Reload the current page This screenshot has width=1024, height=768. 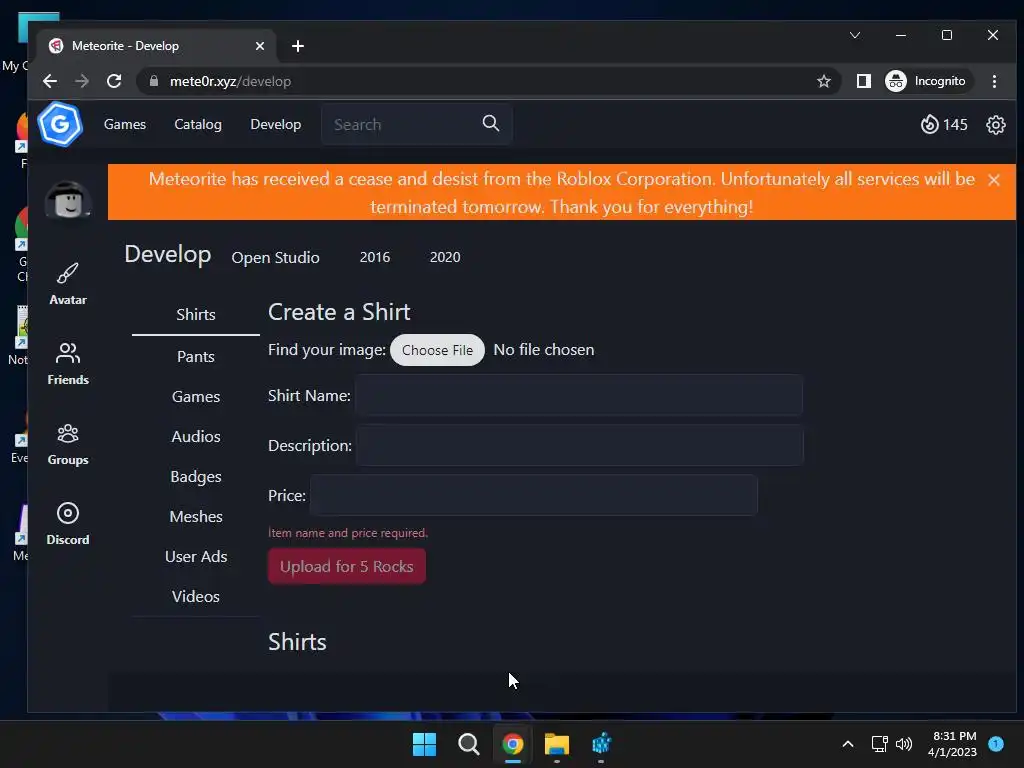114,81
